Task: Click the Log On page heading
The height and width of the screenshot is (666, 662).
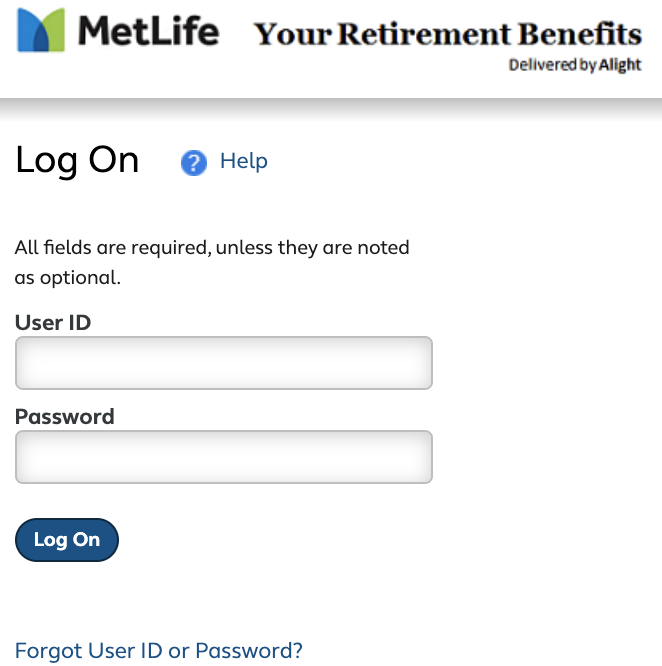Action: point(77,161)
